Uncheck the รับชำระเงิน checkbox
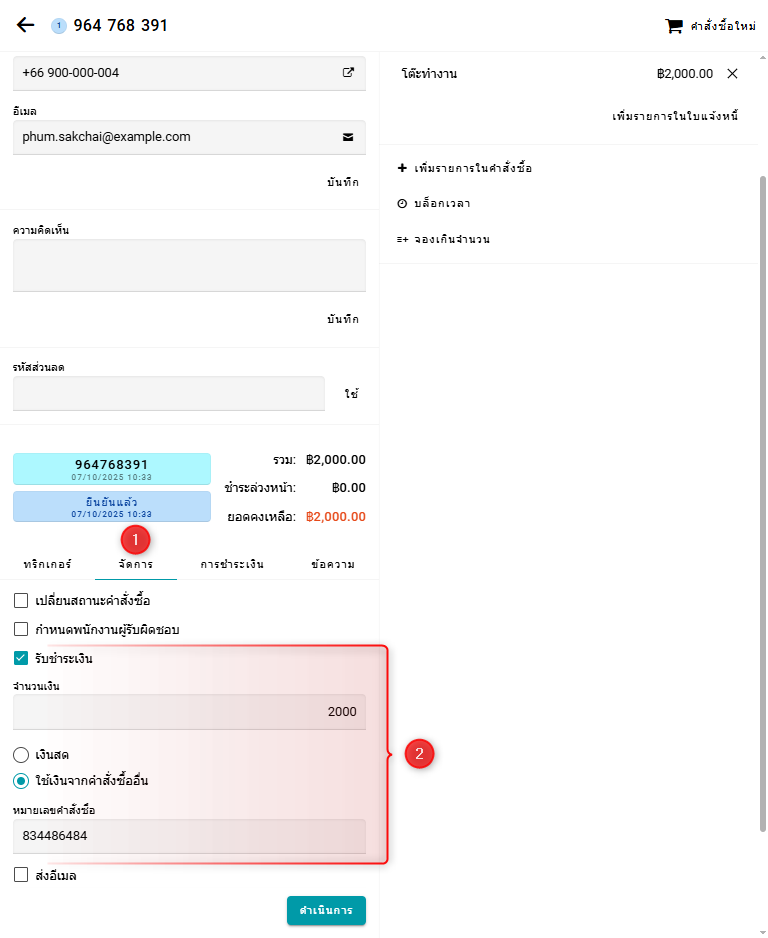Viewport: 768px width, 938px height. click(21, 659)
